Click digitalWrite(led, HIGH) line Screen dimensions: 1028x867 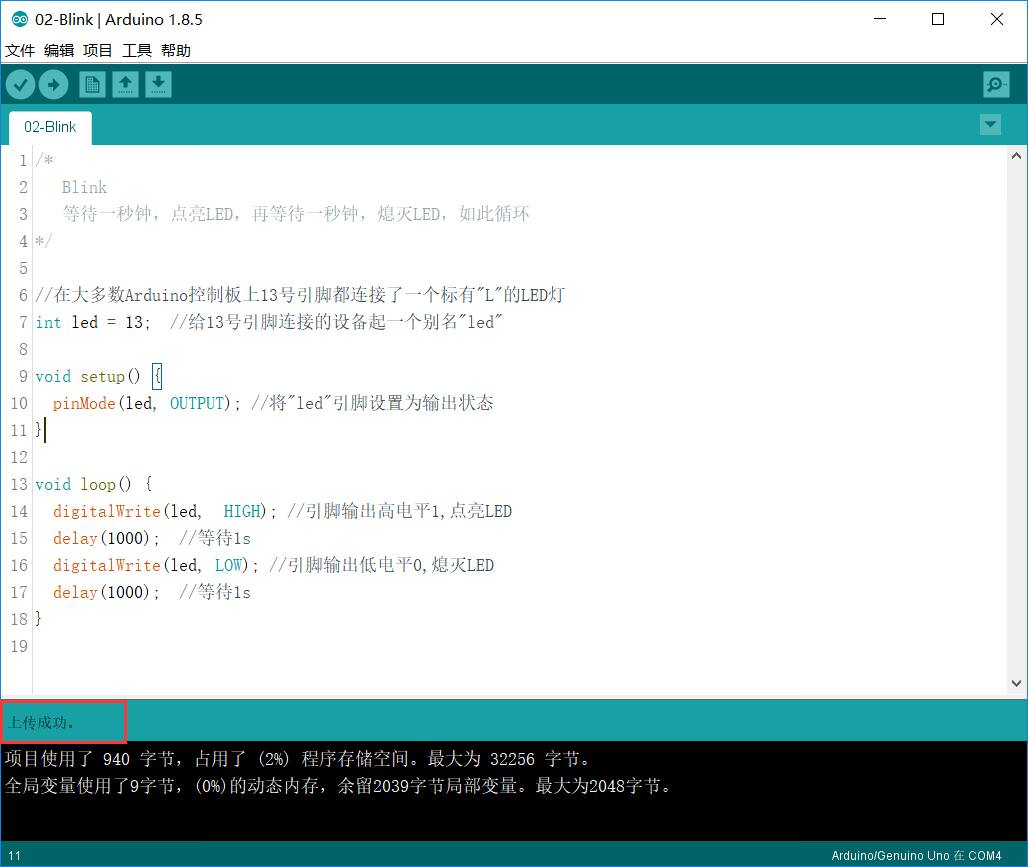coord(165,512)
